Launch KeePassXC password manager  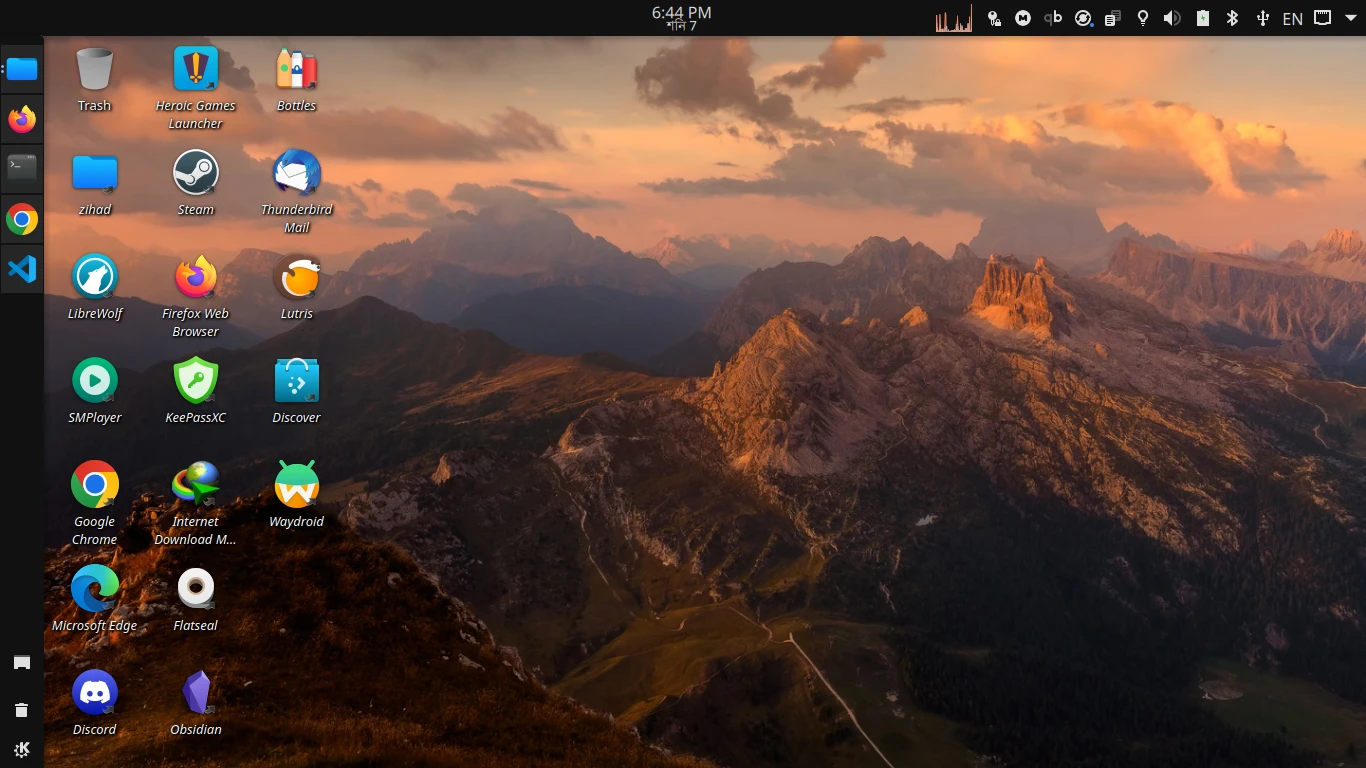tap(195, 378)
